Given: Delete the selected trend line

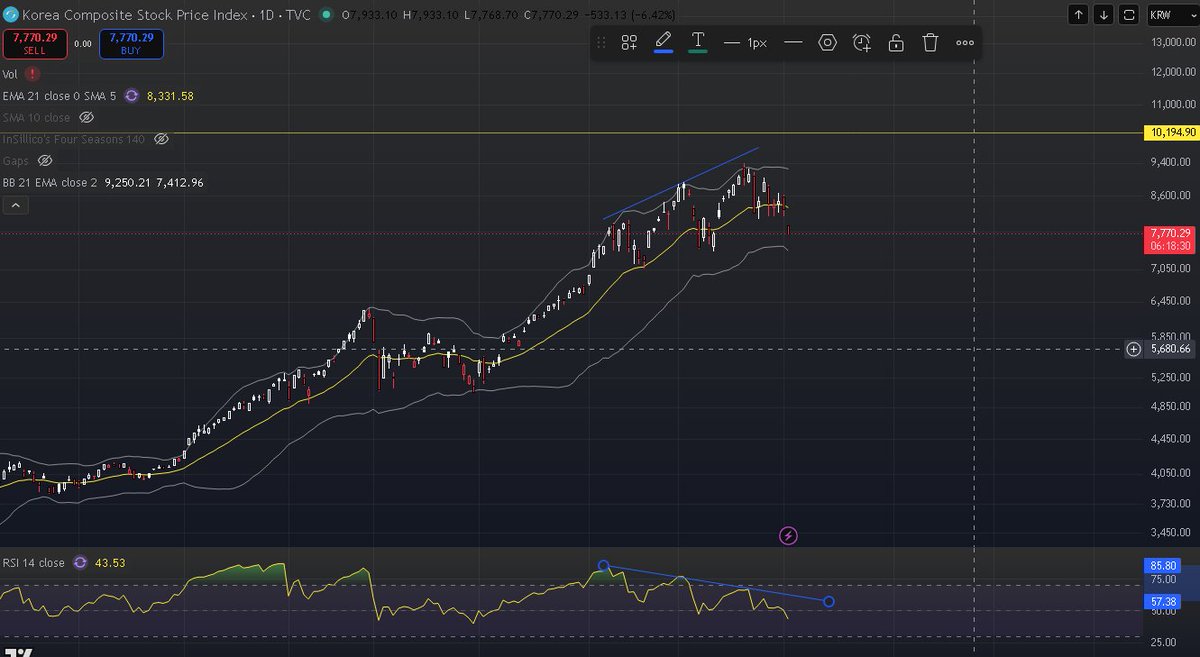Looking at the screenshot, I should pos(930,42).
